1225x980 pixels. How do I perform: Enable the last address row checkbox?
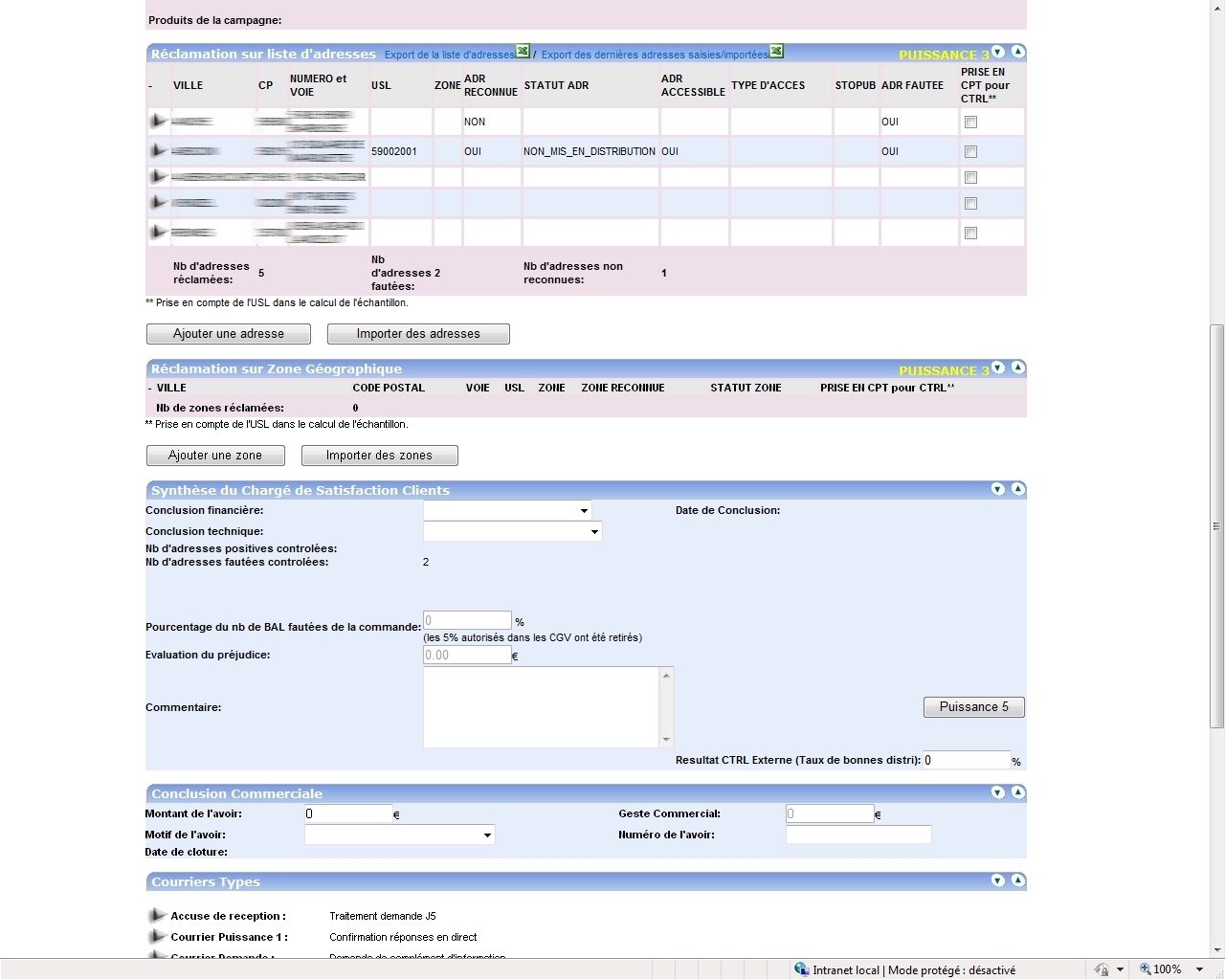970,234
